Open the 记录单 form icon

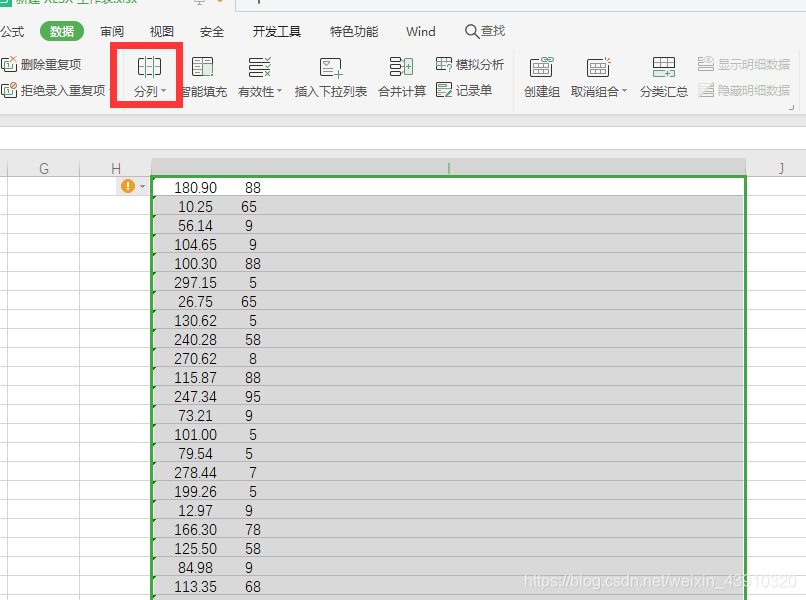click(x=444, y=90)
